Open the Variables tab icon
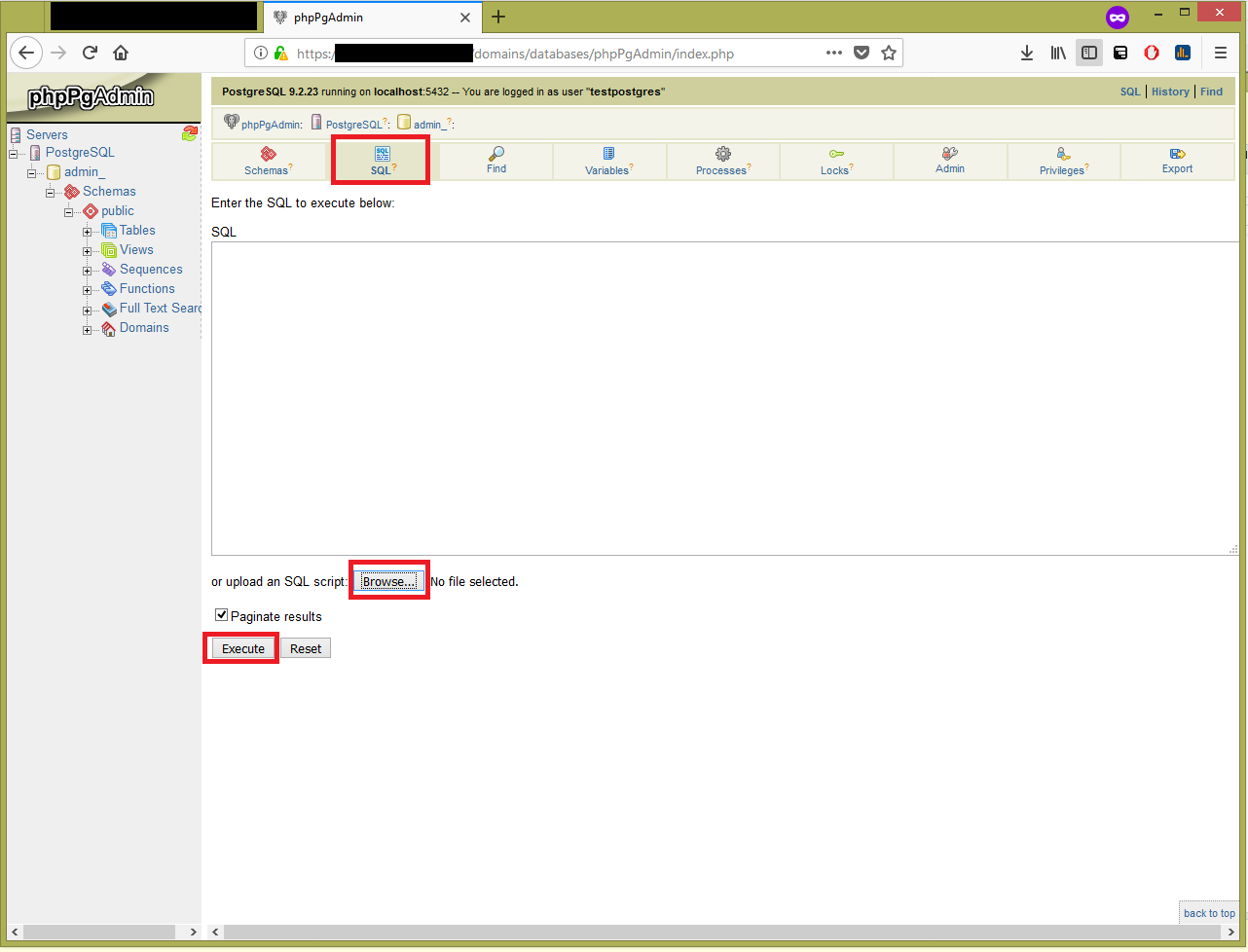This screenshot has width=1248, height=952. [x=608, y=154]
